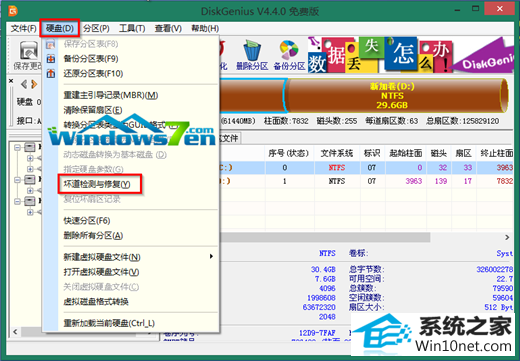Click the 磁头 column header

pyautogui.click(x=439, y=153)
